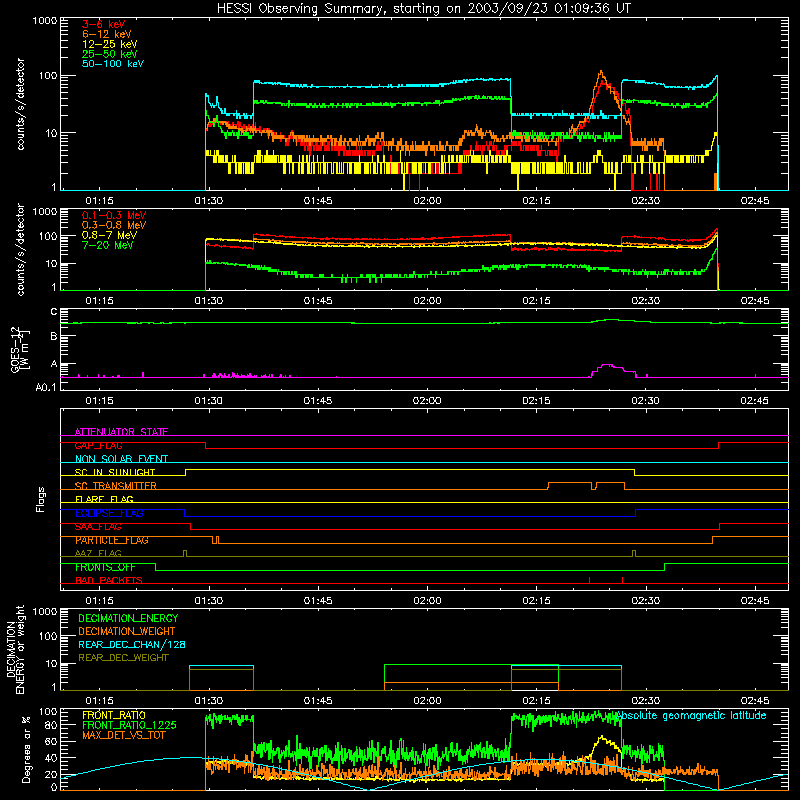Select the SC_TRANSMITTER flag label
The height and width of the screenshot is (800, 800).
[x=116, y=486]
